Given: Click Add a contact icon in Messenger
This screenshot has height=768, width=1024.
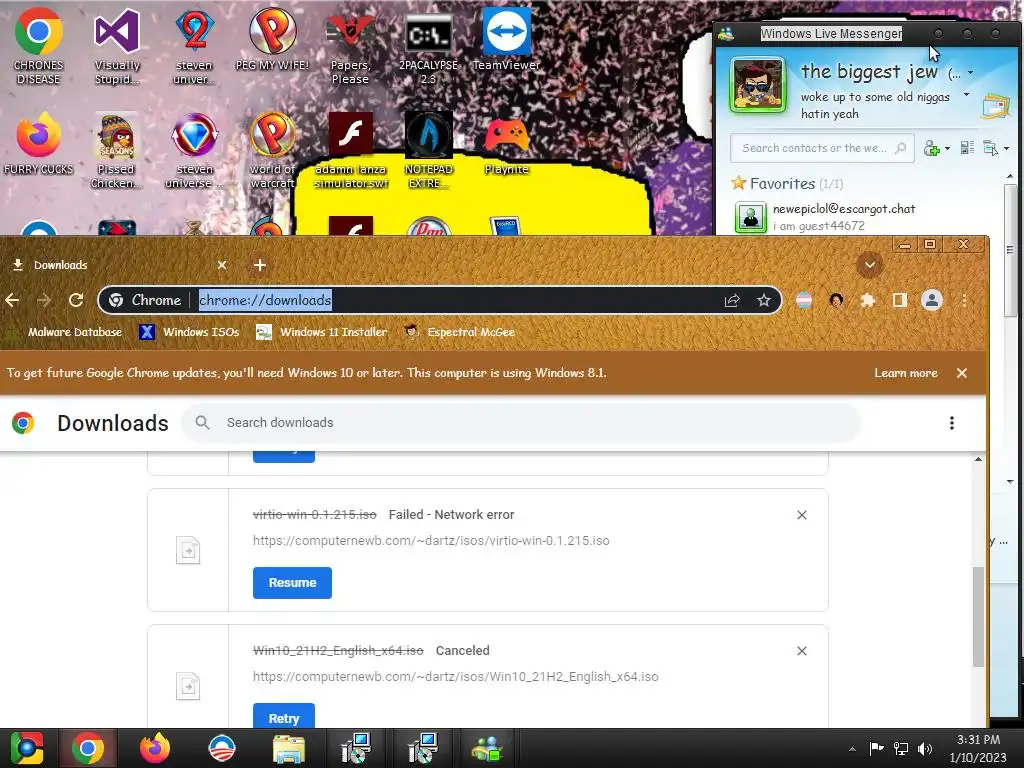Looking at the screenshot, I should point(932,149).
